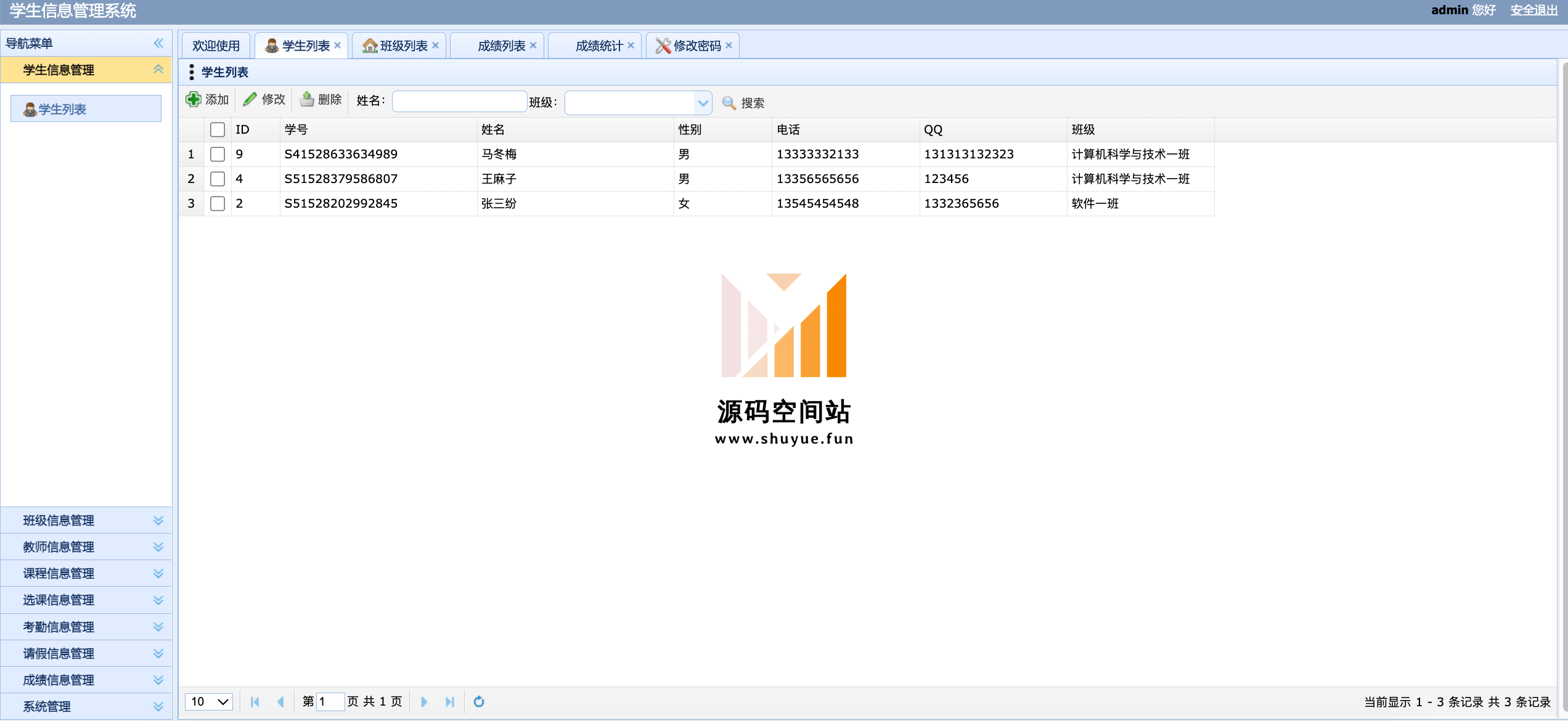Expand 成绩信息管理 section
Screen dimensions: 1568x721
[x=158, y=680]
